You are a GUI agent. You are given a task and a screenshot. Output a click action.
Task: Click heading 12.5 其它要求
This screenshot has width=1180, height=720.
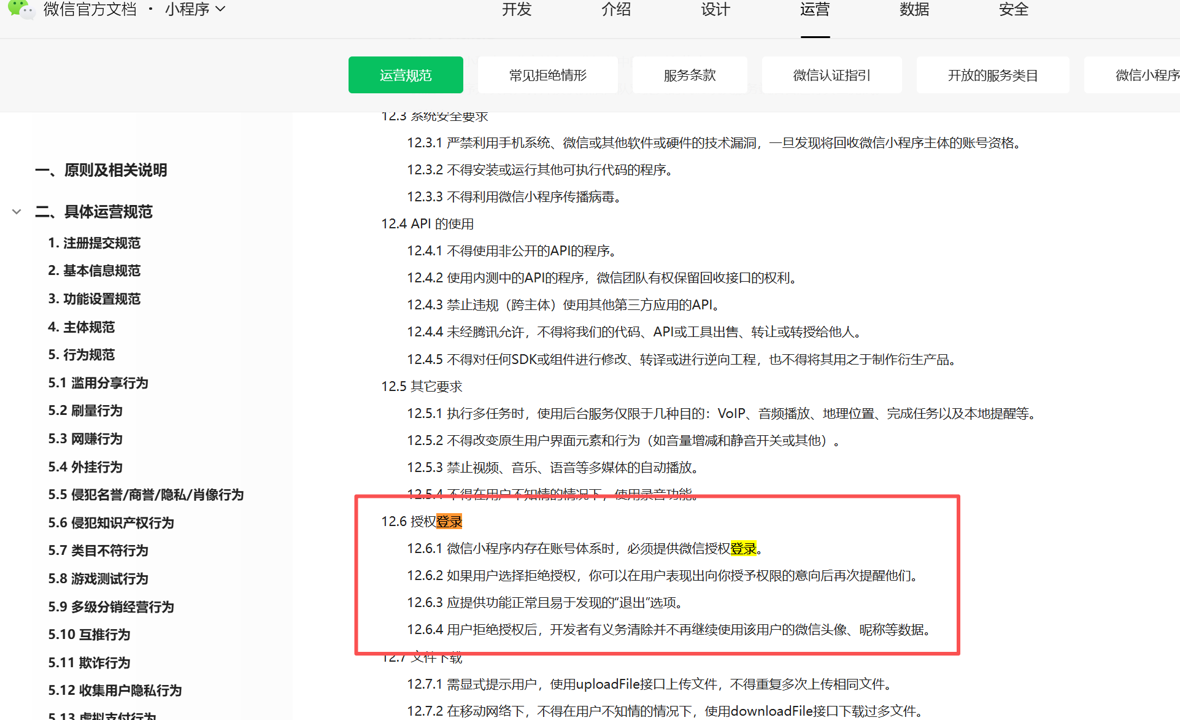421,387
